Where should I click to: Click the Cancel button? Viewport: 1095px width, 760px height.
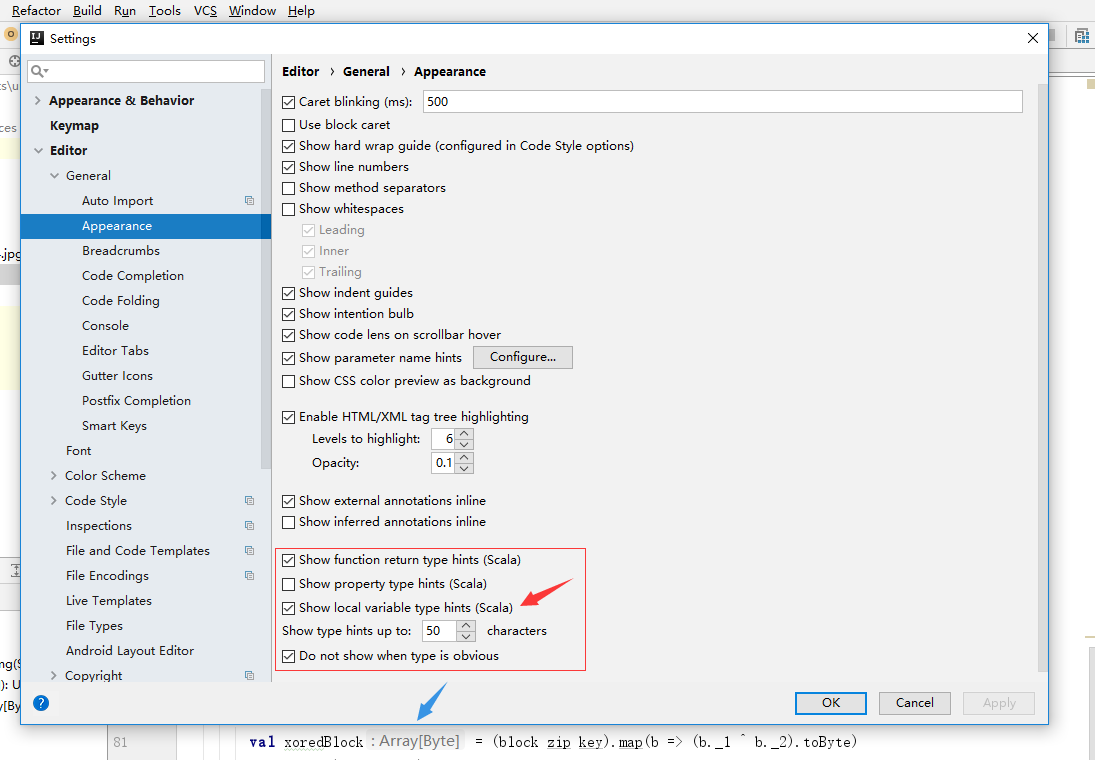915,703
